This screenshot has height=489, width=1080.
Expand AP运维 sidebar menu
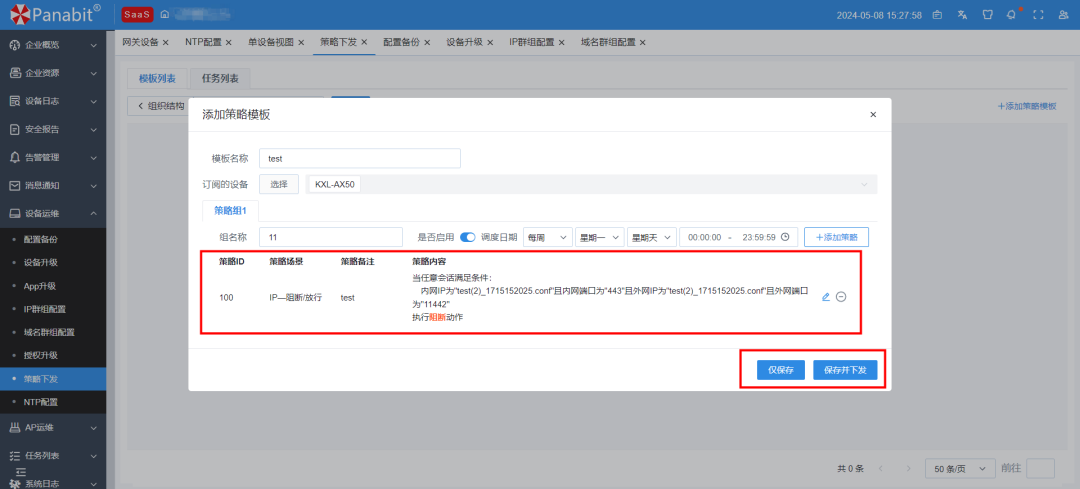53,428
